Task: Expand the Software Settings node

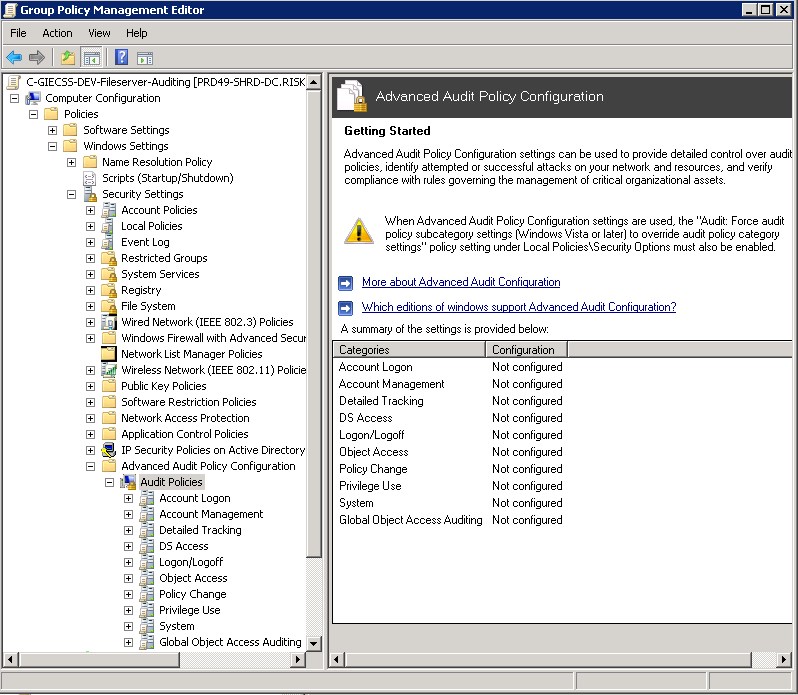Action: pyautogui.click(x=52, y=130)
